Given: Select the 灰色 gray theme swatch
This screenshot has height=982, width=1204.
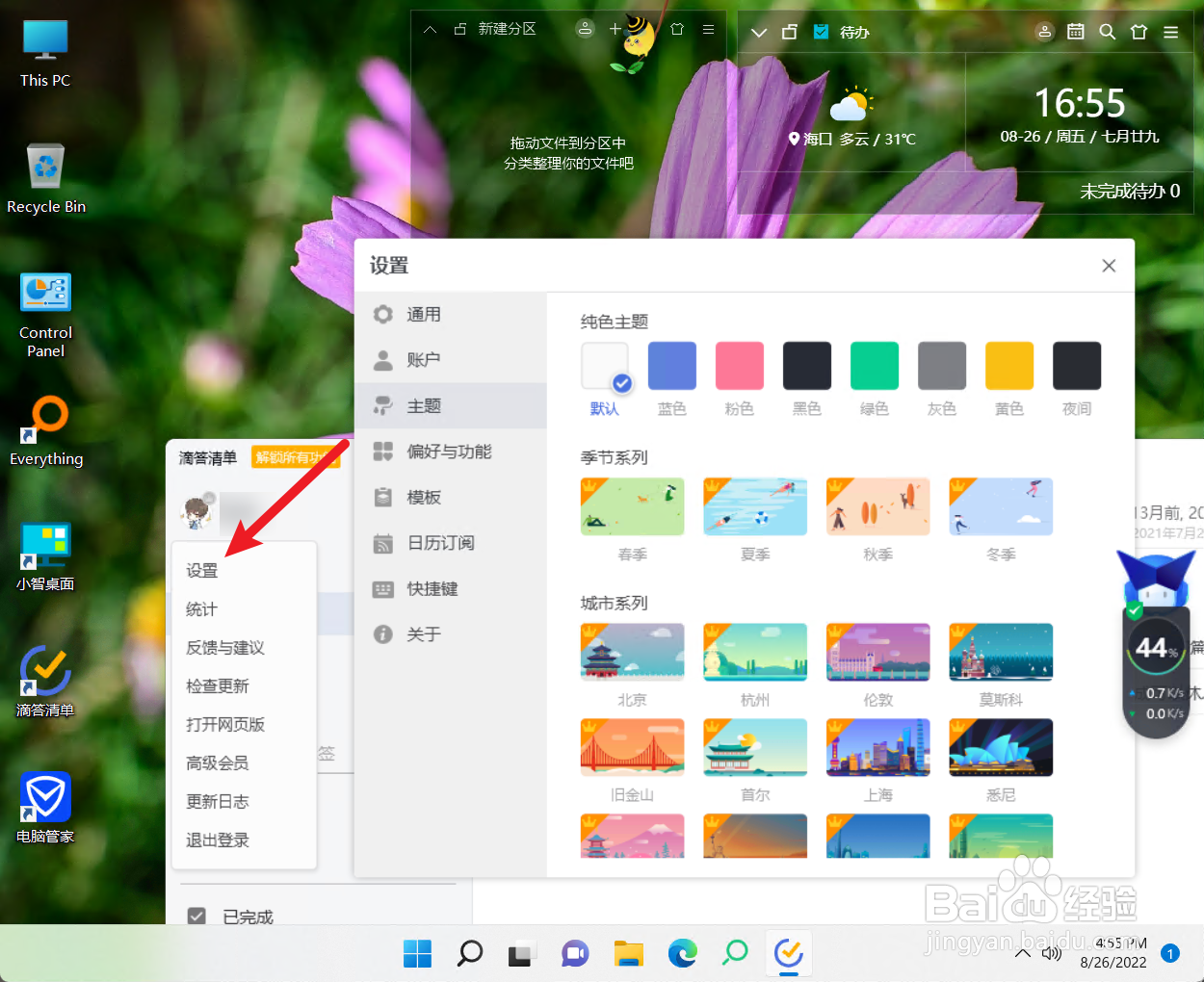Looking at the screenshot, I should coord(942,366).
